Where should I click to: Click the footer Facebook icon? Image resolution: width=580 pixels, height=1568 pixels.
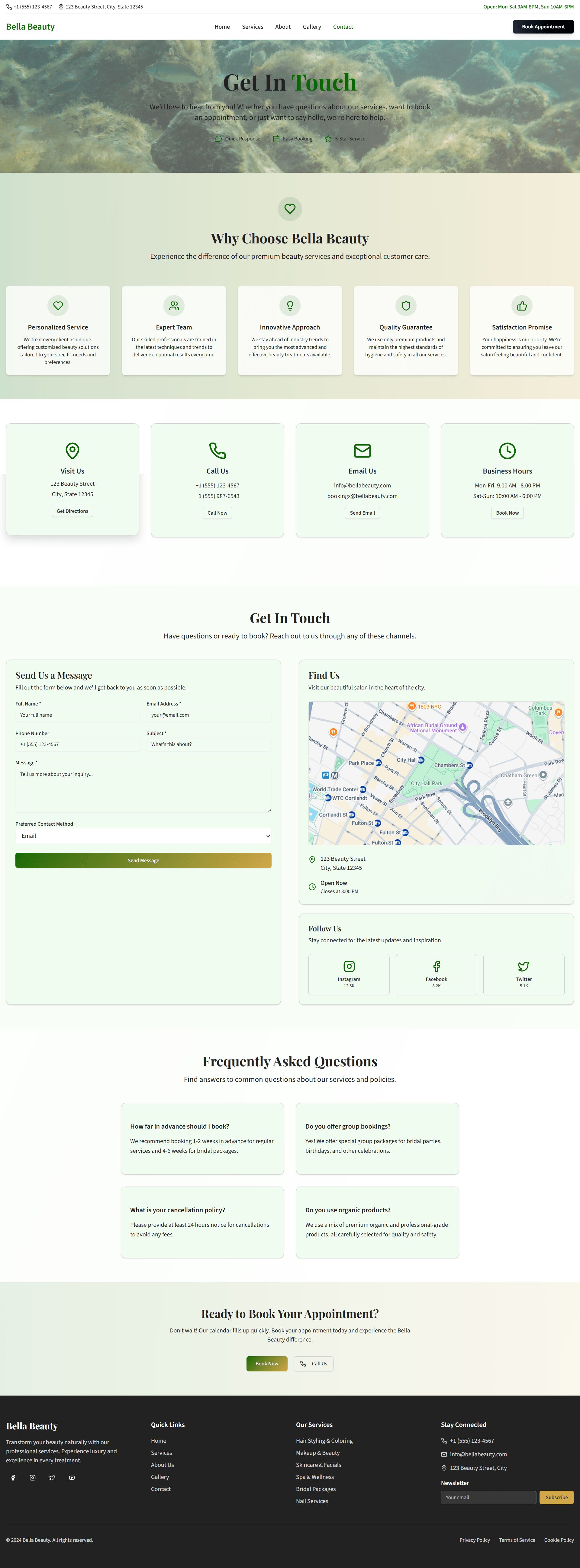(13, 1478)
